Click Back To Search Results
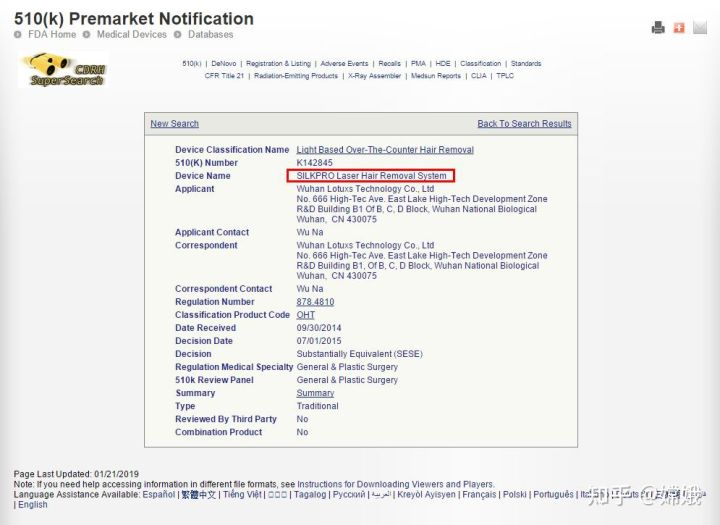 [524, 124]
